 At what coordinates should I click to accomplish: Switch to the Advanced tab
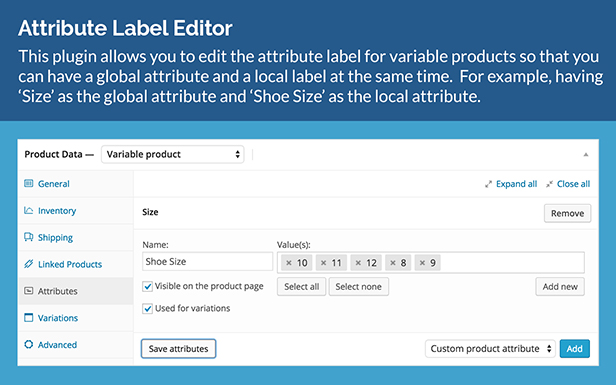(x=76, y=345)
